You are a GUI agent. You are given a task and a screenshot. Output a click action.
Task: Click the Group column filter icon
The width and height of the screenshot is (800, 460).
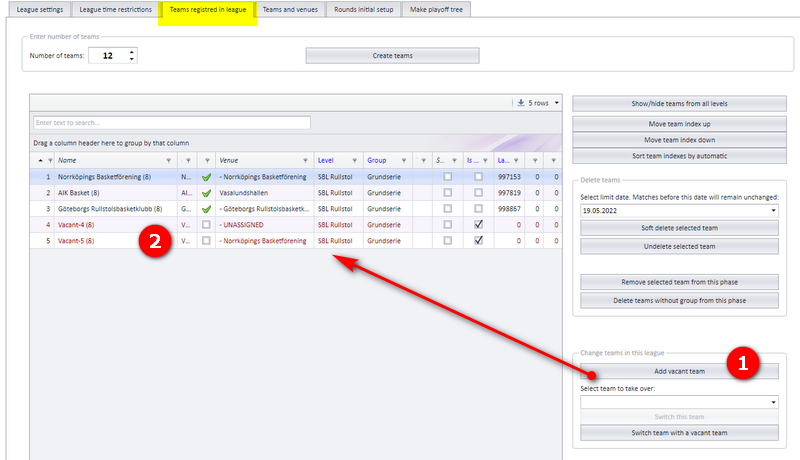[404, 161]
